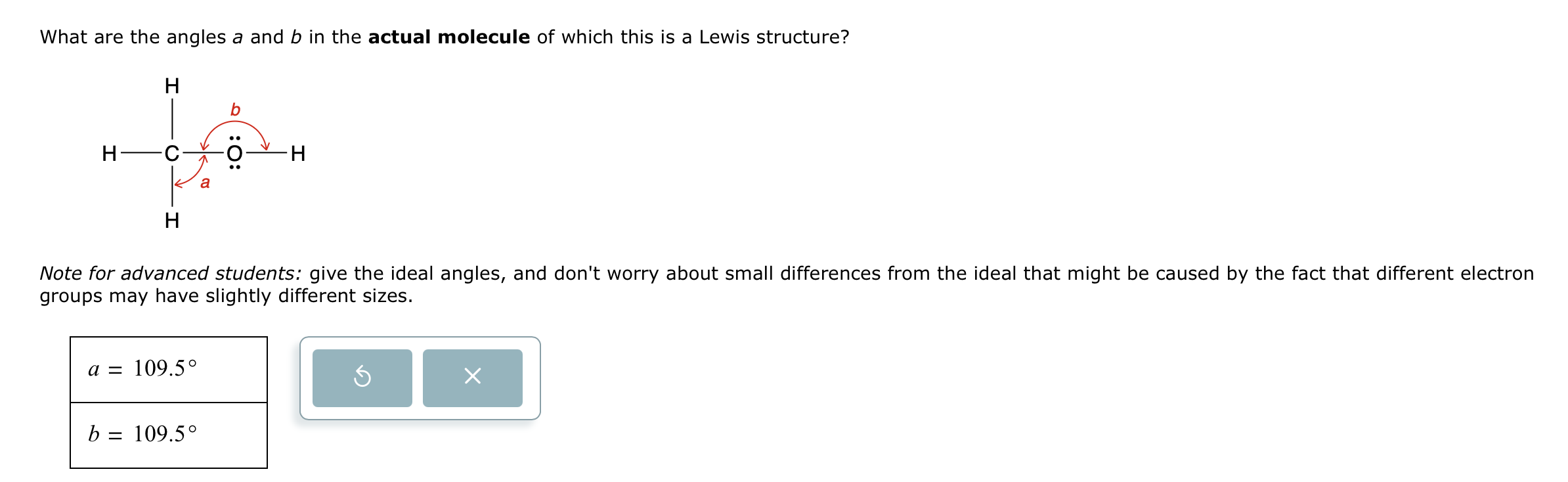Click the hydrogen atom bonded to oxygen
1568x482 pixels.
(x=297, y=154)
